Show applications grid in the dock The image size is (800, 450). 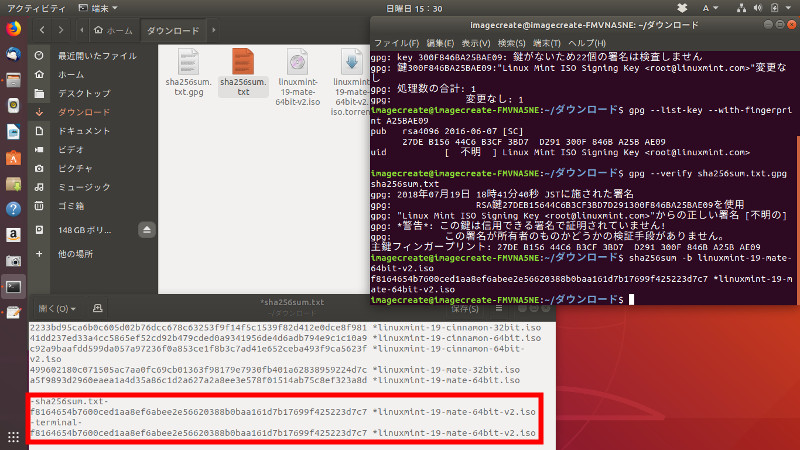(13, 437)
